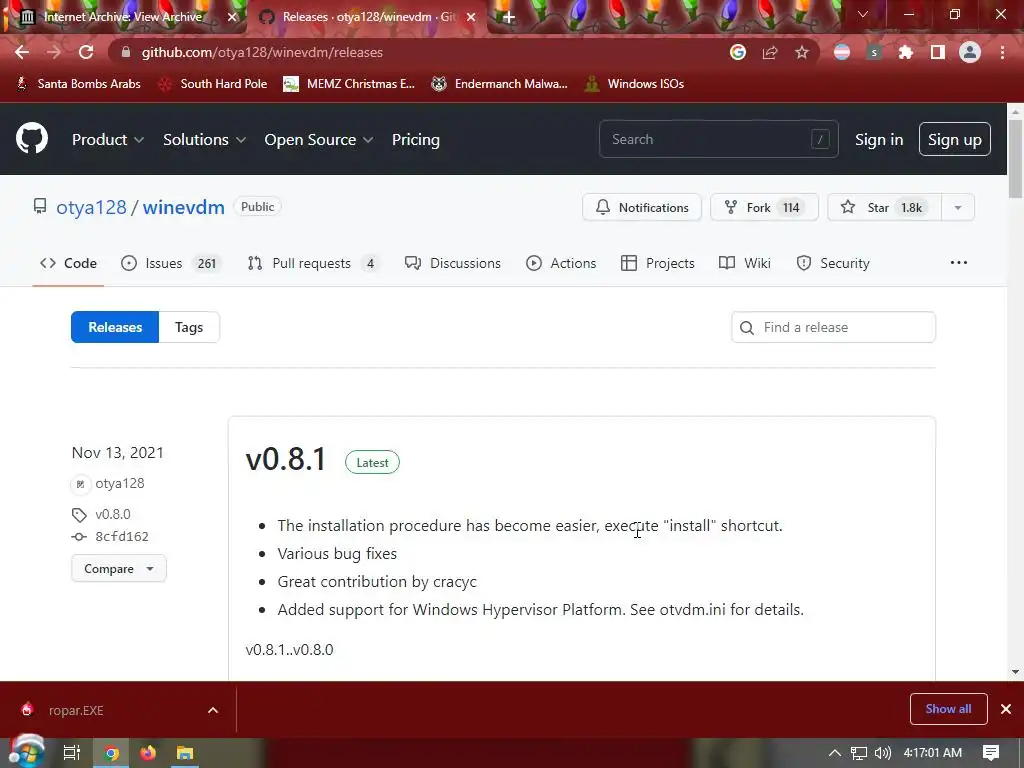Expand the Product menu
Viewport: 1024px width, 768px height.
click(x=108, y=140)
